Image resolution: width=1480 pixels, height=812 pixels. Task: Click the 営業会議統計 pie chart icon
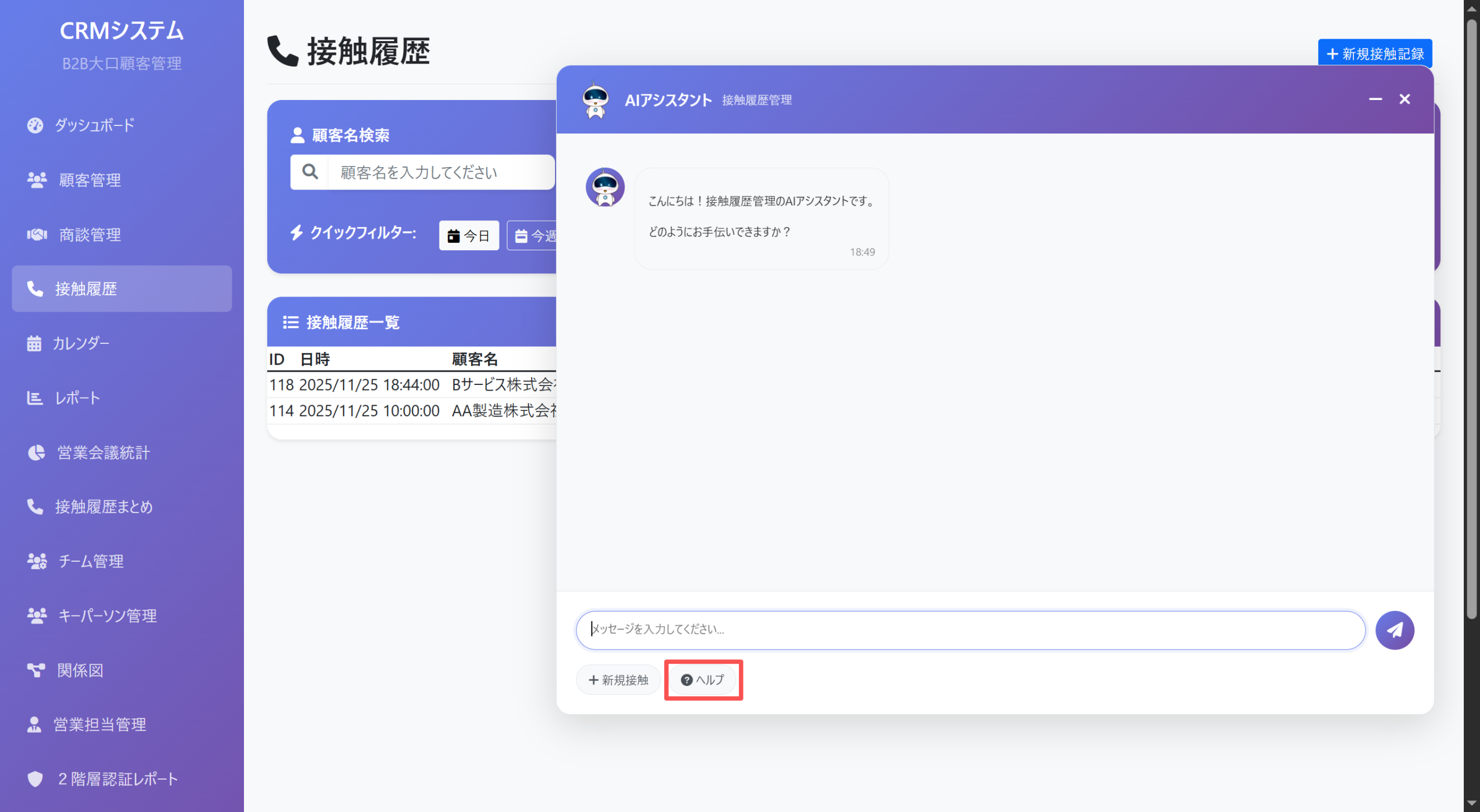click(35, 453)
